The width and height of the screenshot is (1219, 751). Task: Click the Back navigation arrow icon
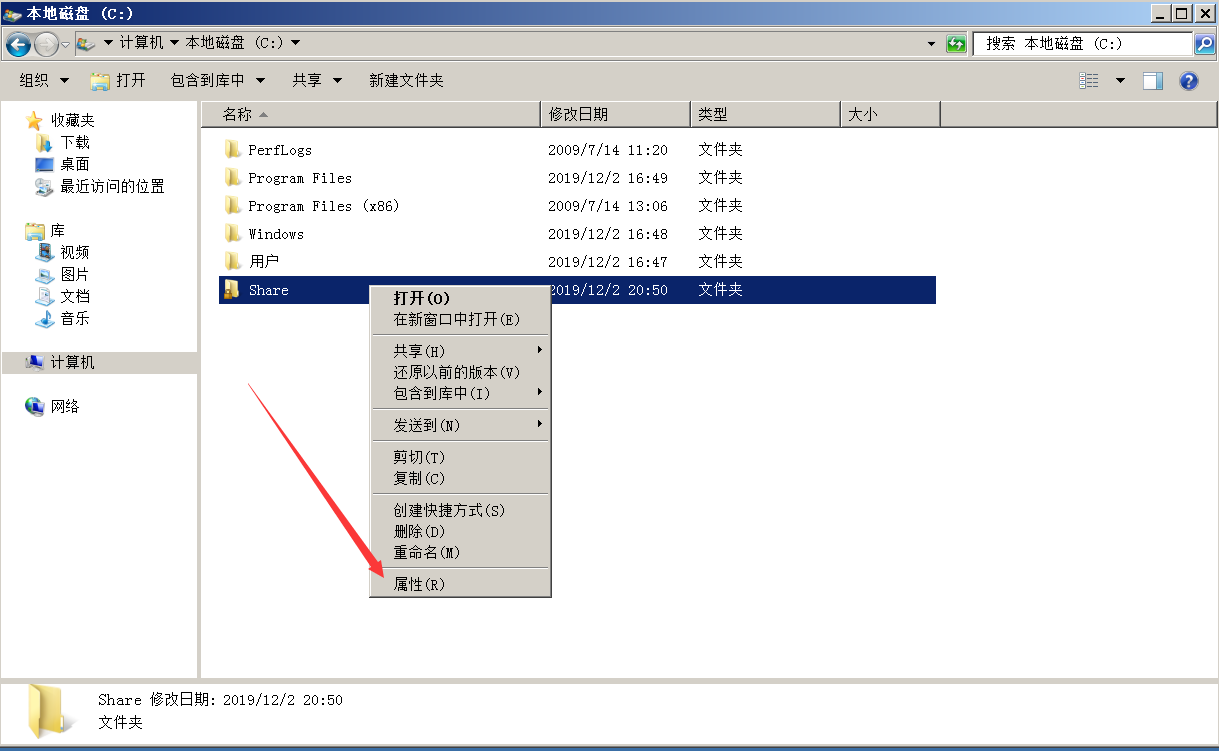(x=18, y=44)
